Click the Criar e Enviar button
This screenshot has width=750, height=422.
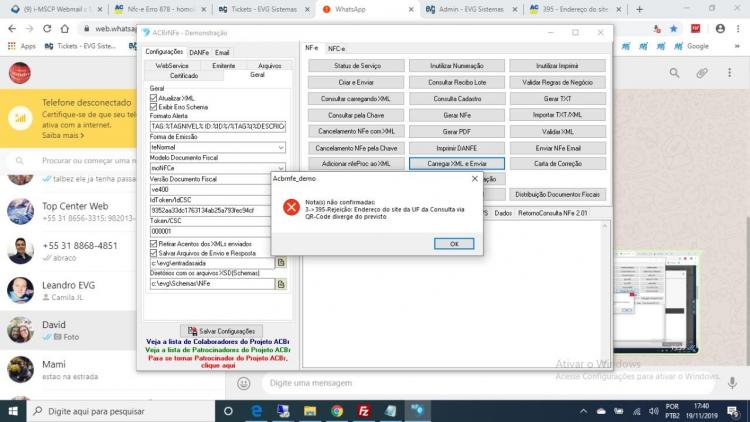click(356, 82)
